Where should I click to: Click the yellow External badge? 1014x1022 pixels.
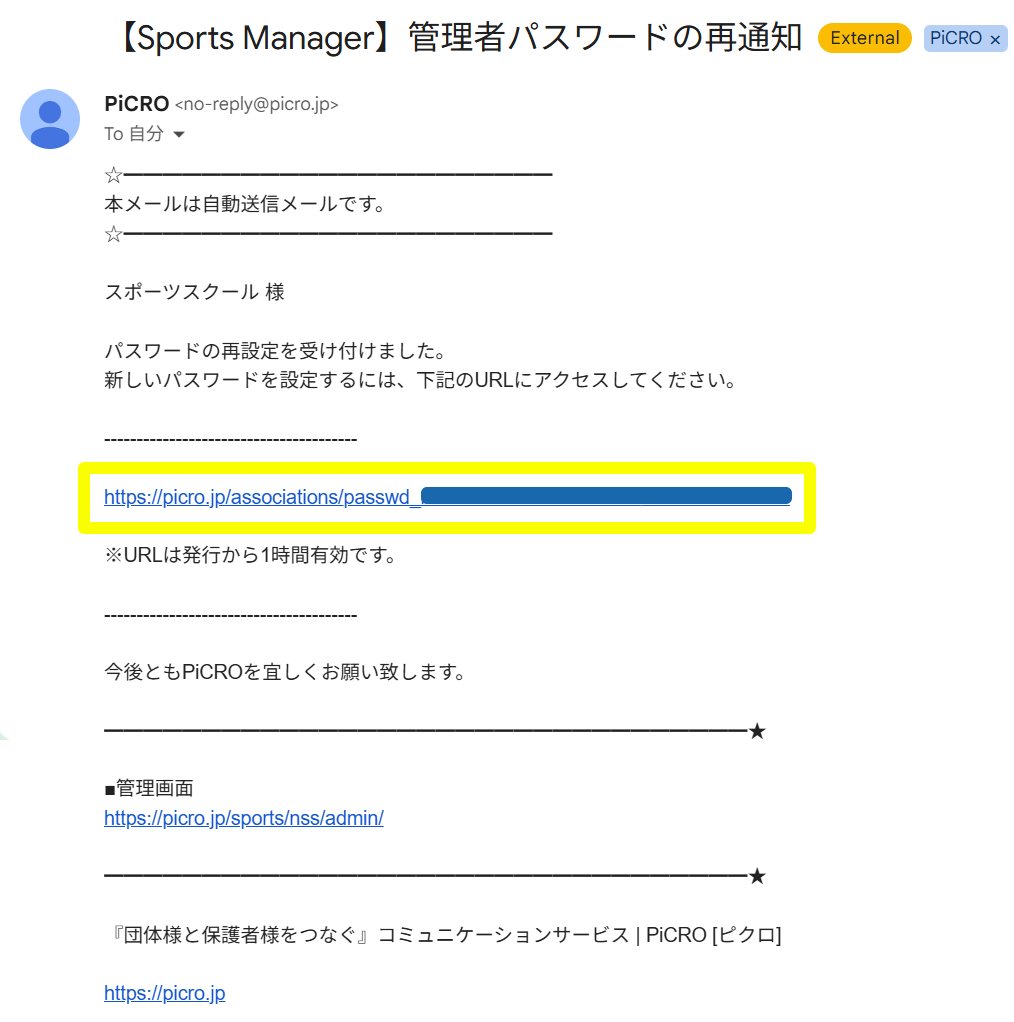pos(864,38)
